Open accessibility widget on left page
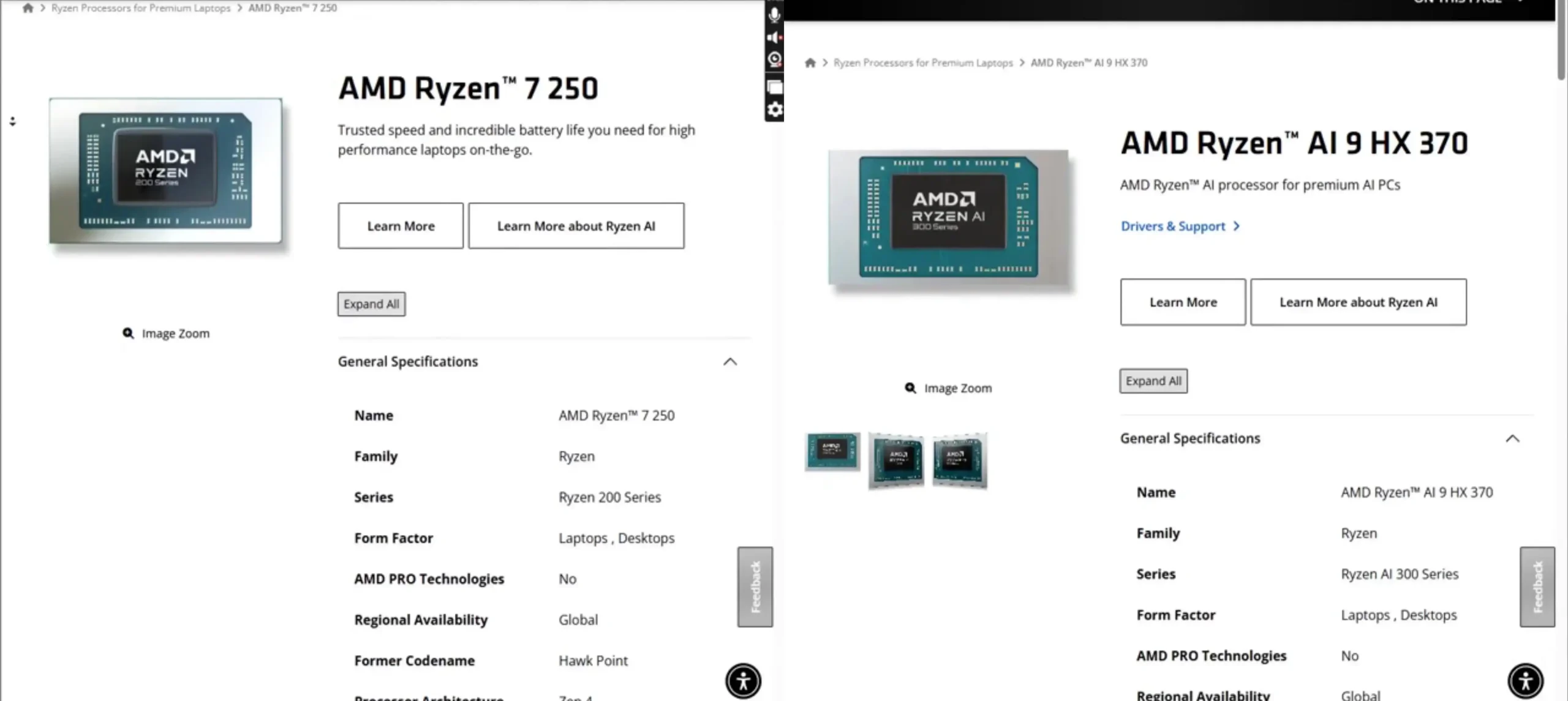 click(743, 681)
